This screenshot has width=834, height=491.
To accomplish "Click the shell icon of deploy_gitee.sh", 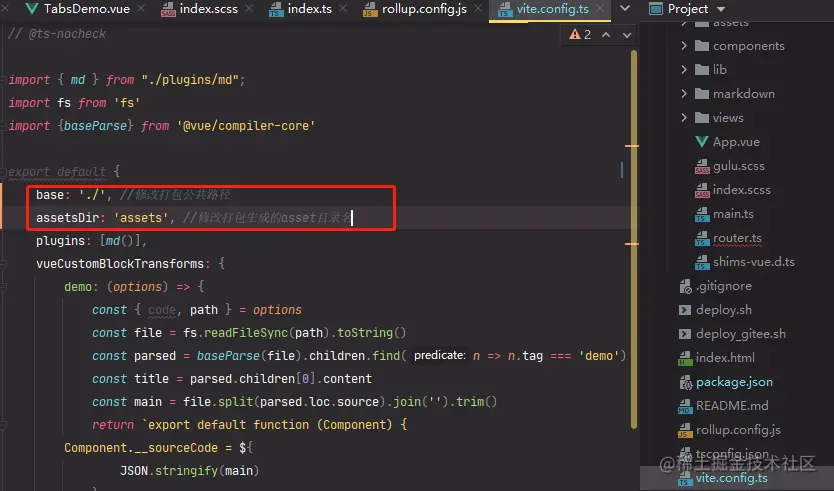I will tap(685, 334).
